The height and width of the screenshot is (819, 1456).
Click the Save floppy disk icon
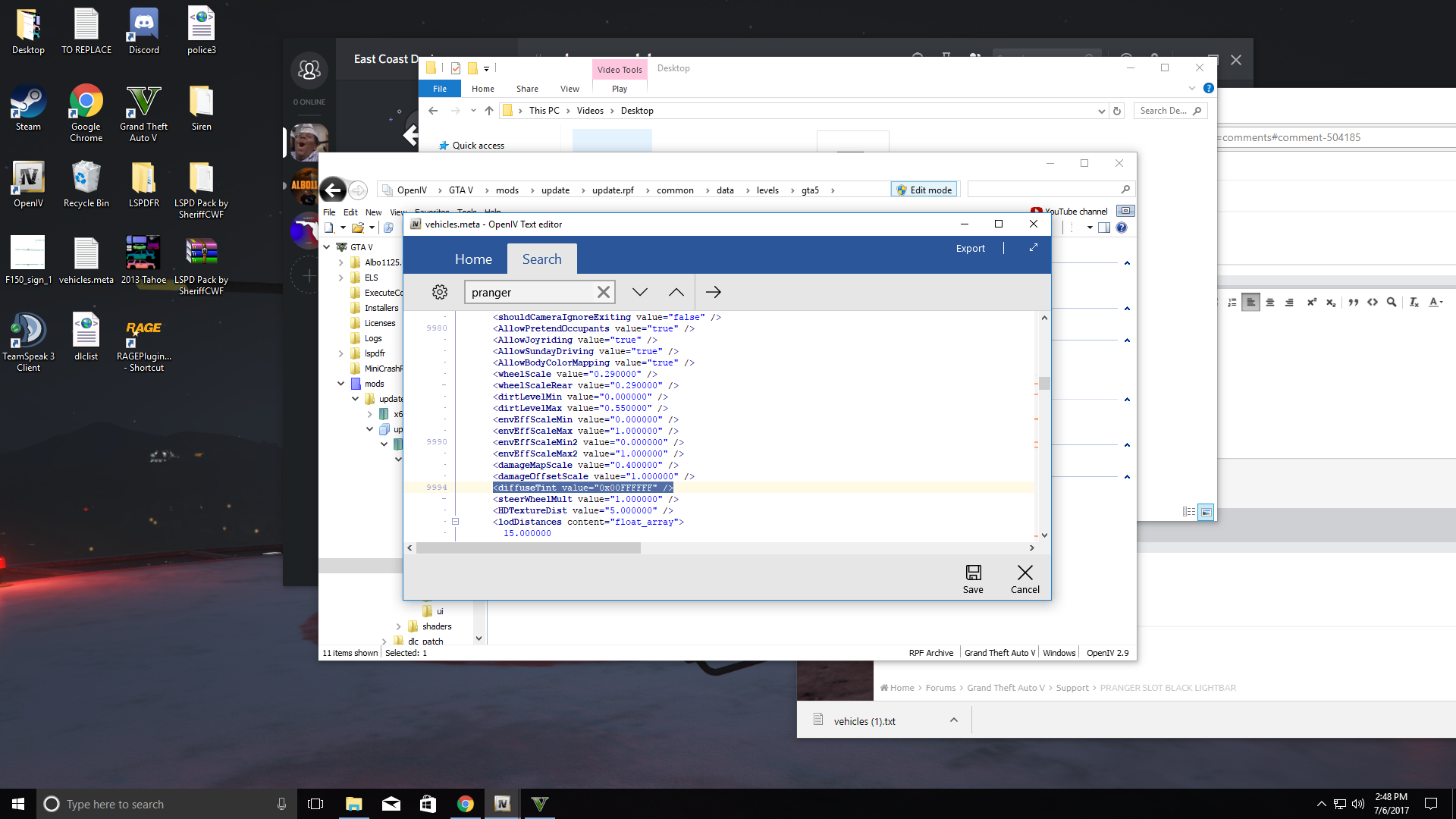pos(973,573)
